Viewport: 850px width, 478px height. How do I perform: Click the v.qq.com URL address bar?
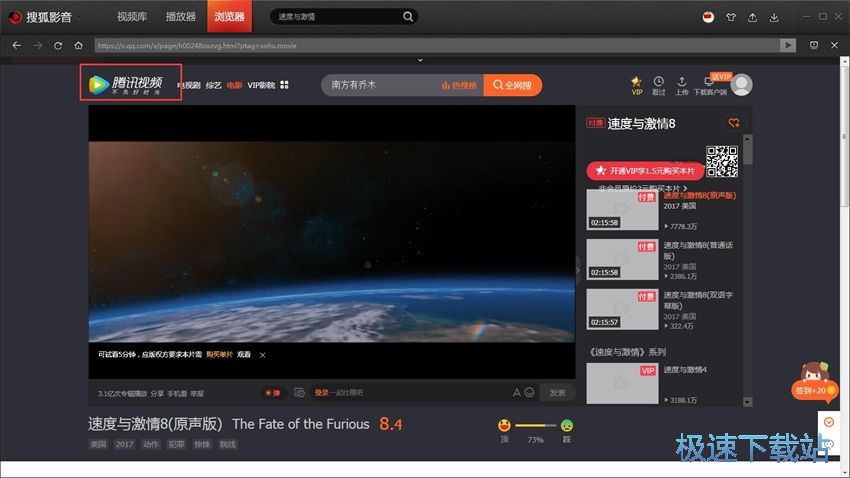tap(436, 46)
